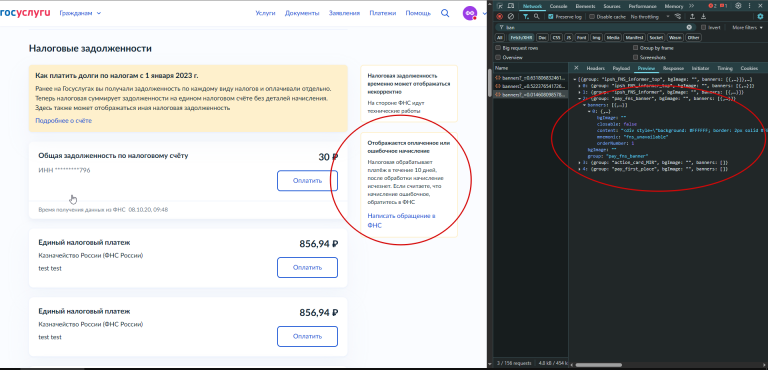This screenshot has height=370, width=768.
Task: Open the More filters dropdown
Action: pyautogui.click(x=747, y=27)
